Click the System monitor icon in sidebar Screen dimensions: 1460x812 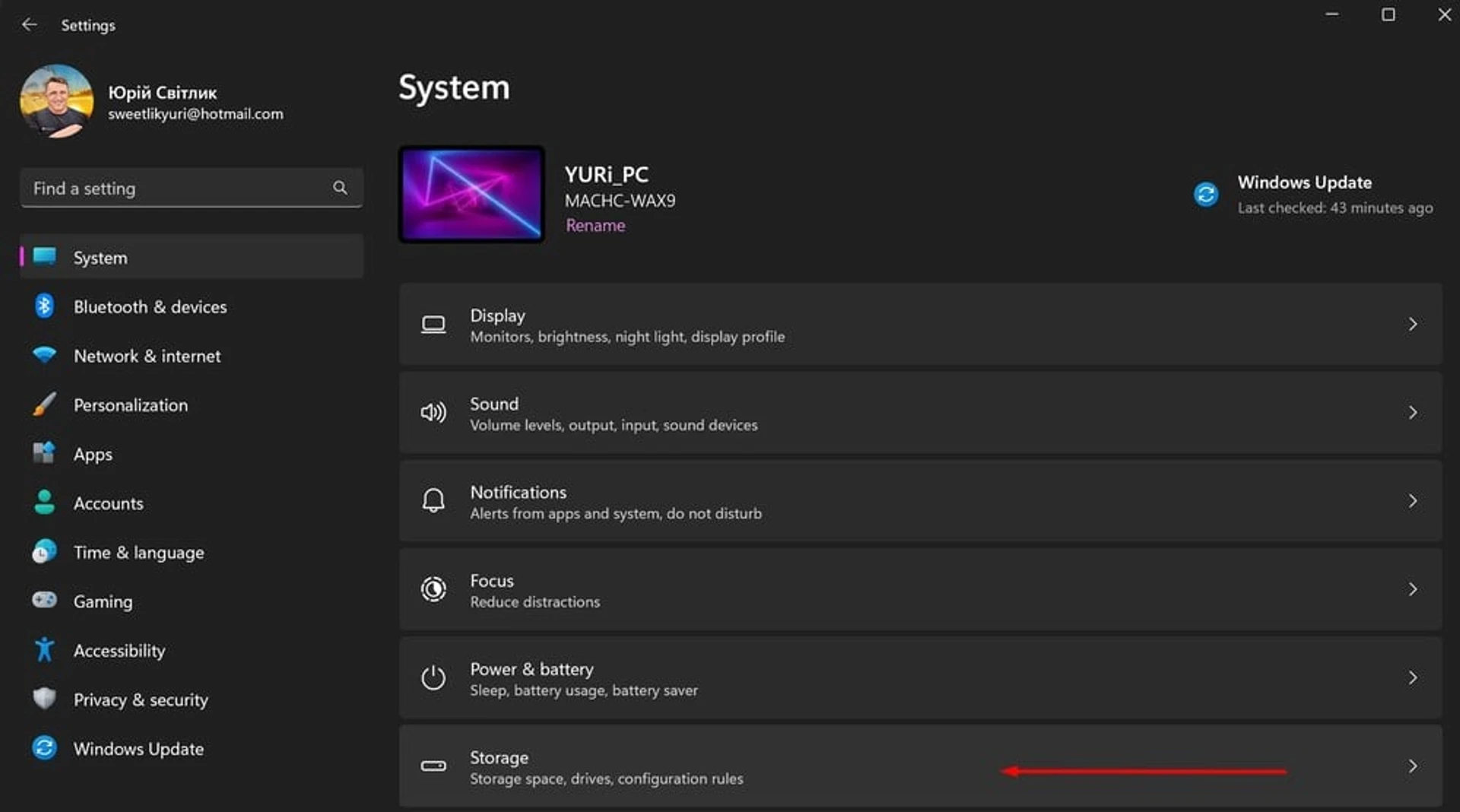coord(44,256)
